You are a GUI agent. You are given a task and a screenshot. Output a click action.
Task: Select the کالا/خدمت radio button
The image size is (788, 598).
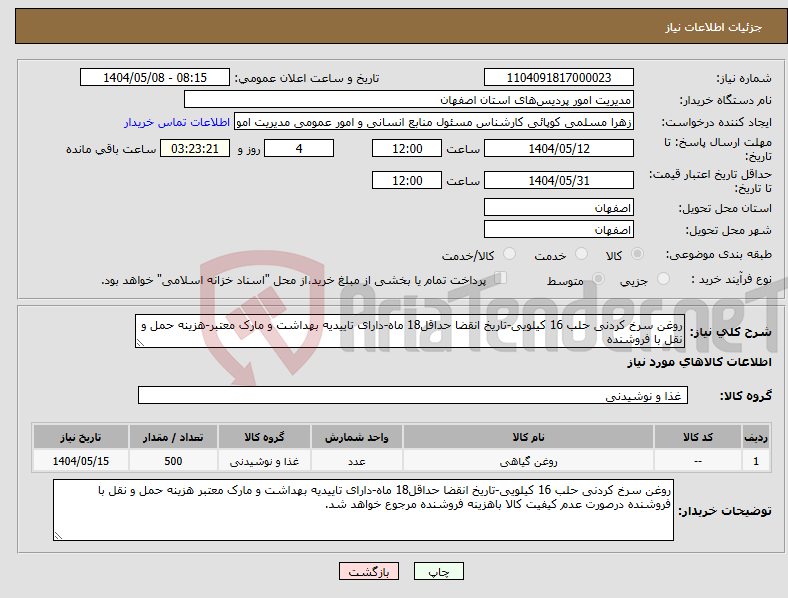[x=510, y=254]
